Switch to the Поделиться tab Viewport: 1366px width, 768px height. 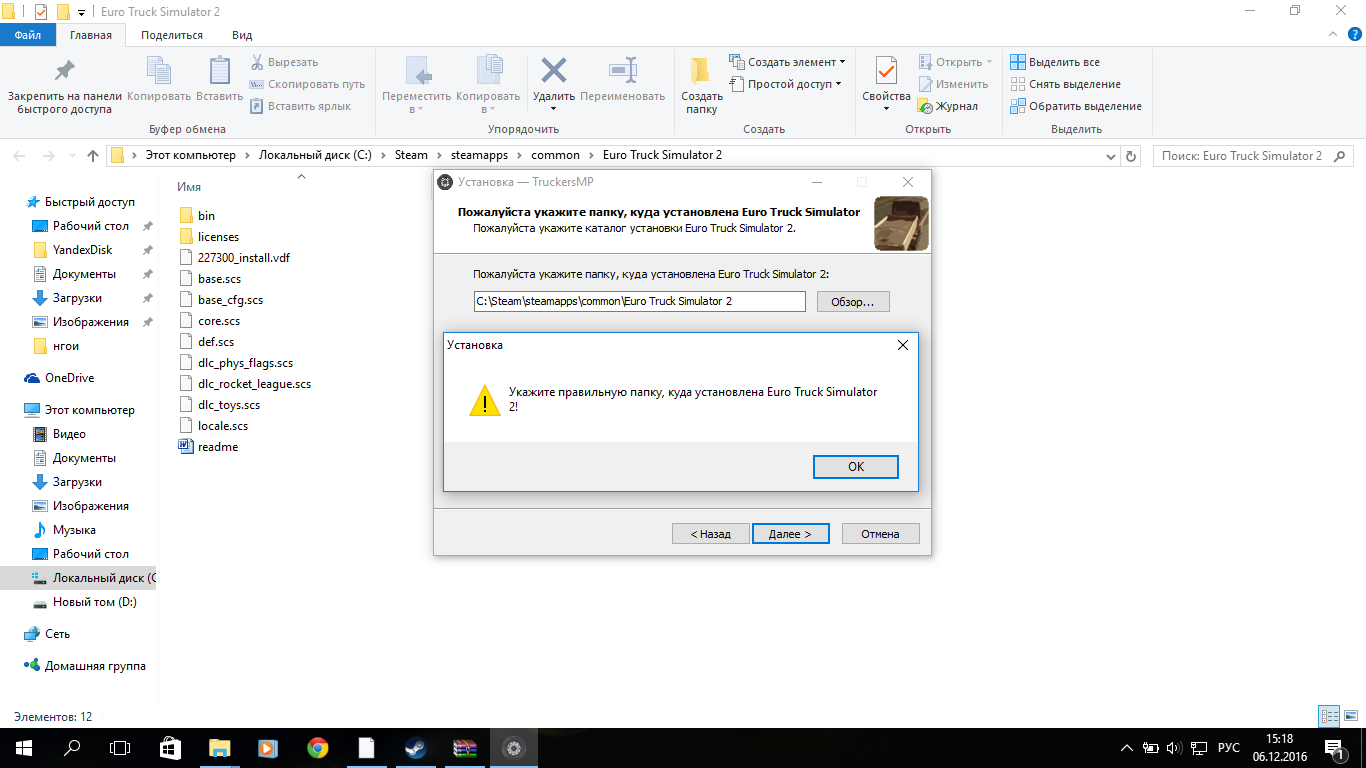coord(172,35)
